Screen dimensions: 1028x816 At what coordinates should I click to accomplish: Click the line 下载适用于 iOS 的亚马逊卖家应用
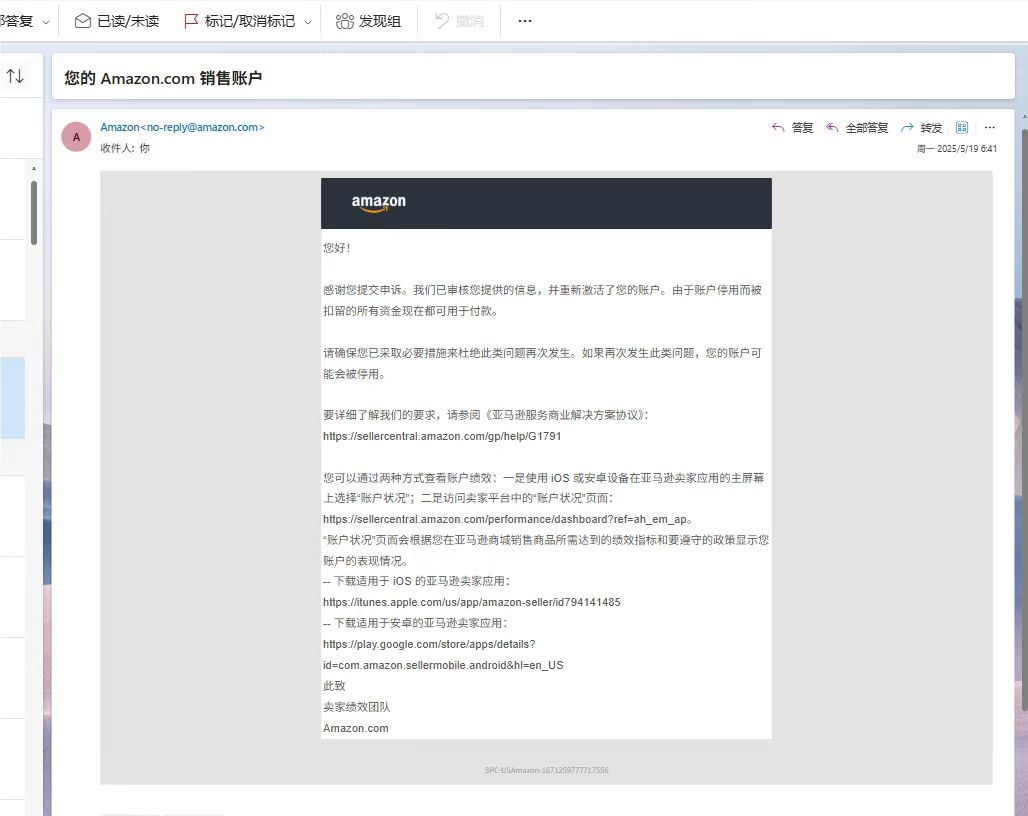(x=416, y=581)
